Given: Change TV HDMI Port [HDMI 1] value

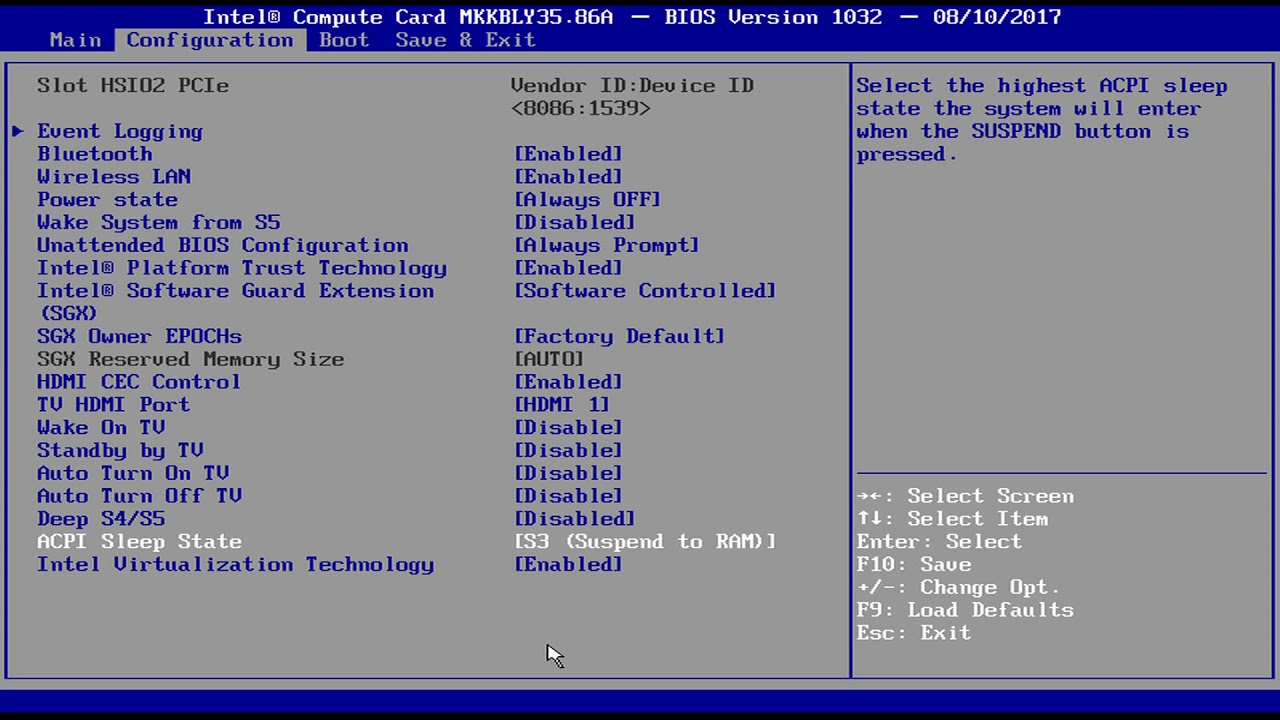Looking at the screenshot, I should coord(562,405).
